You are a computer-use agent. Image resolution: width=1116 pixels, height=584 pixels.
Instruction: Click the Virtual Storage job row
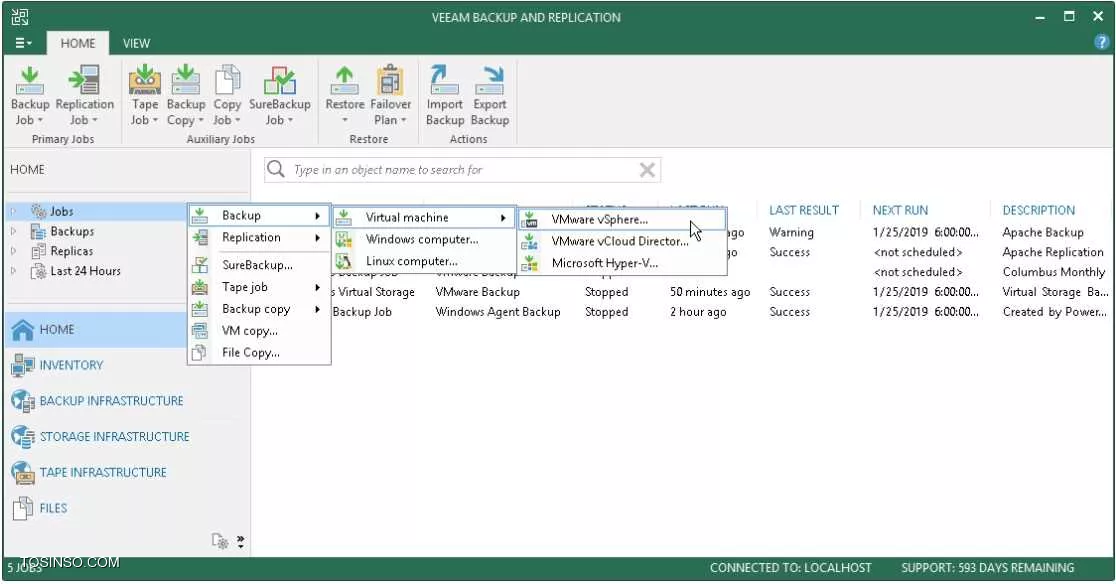[x=720, y=292]
